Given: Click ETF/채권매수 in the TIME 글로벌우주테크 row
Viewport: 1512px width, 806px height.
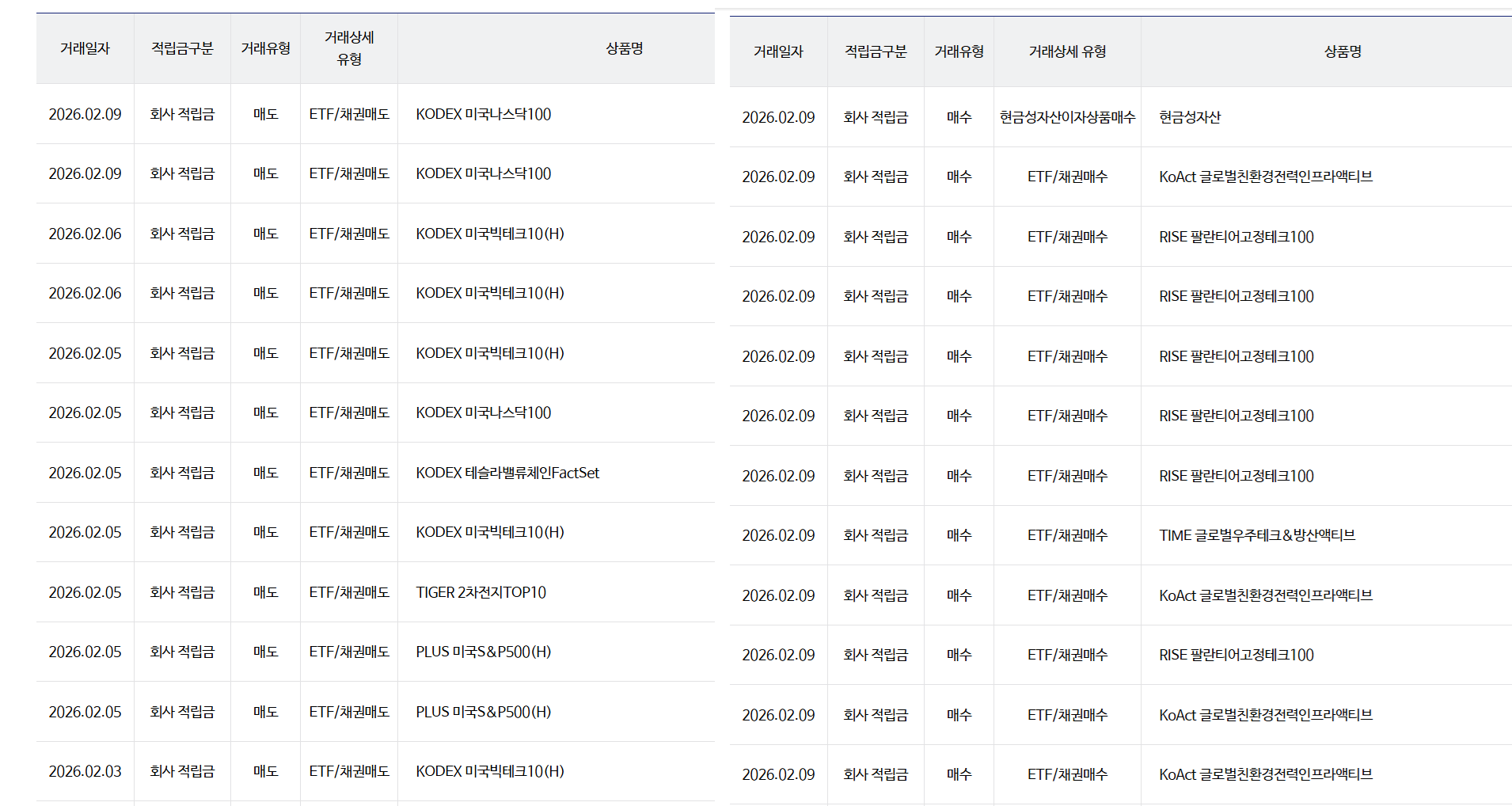Looking at the screenshot, I should pos(1067,535).
